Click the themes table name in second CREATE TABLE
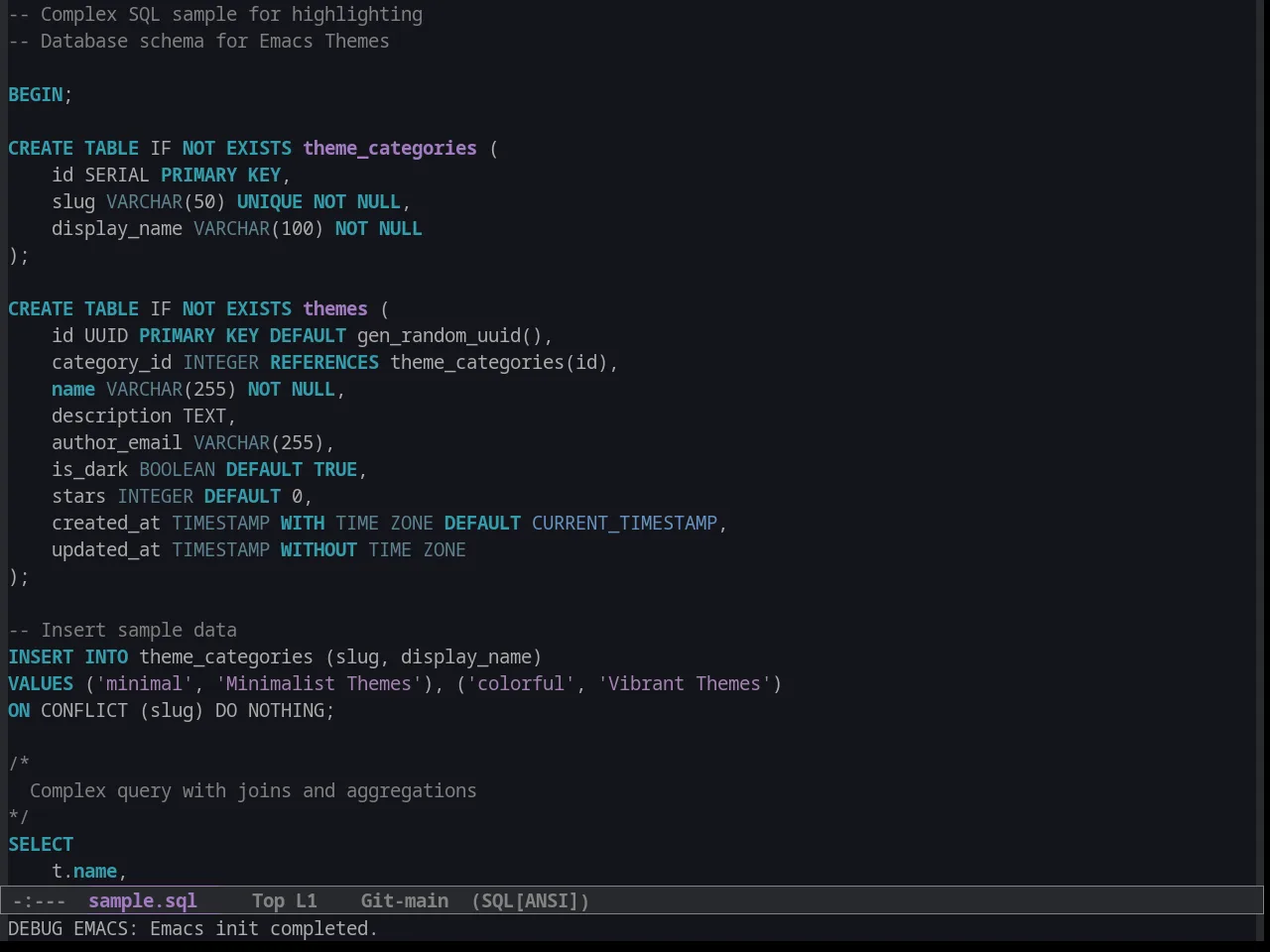The width and height of the screenshot is (1270, 952). 335,308
